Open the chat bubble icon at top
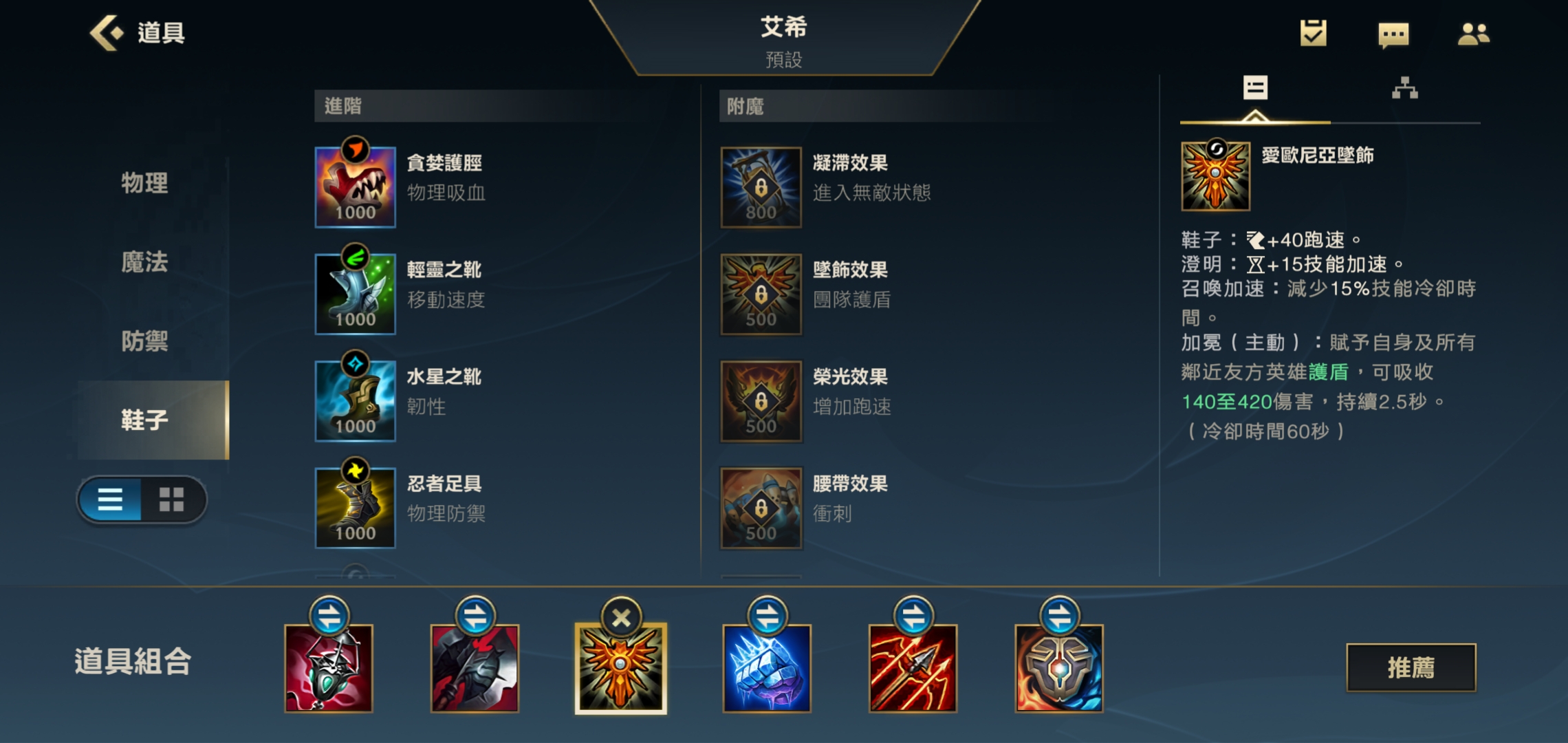 [1393, 34]
